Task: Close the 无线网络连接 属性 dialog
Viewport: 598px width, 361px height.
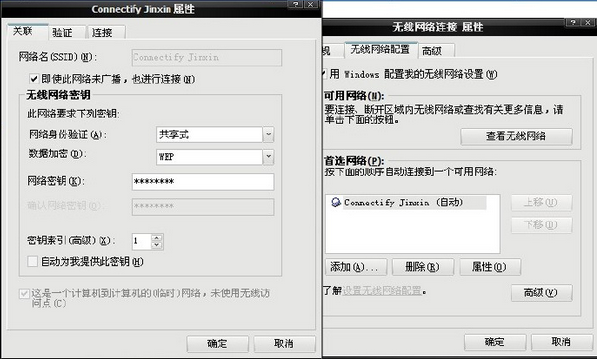Action: (588, 22)
